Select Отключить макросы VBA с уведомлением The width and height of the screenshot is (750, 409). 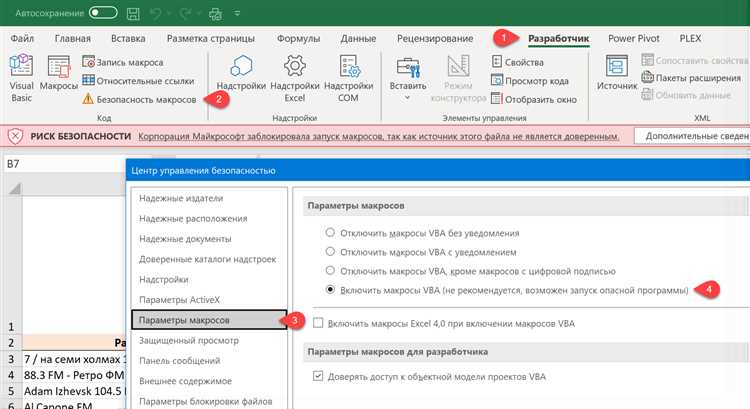point(330,252)
